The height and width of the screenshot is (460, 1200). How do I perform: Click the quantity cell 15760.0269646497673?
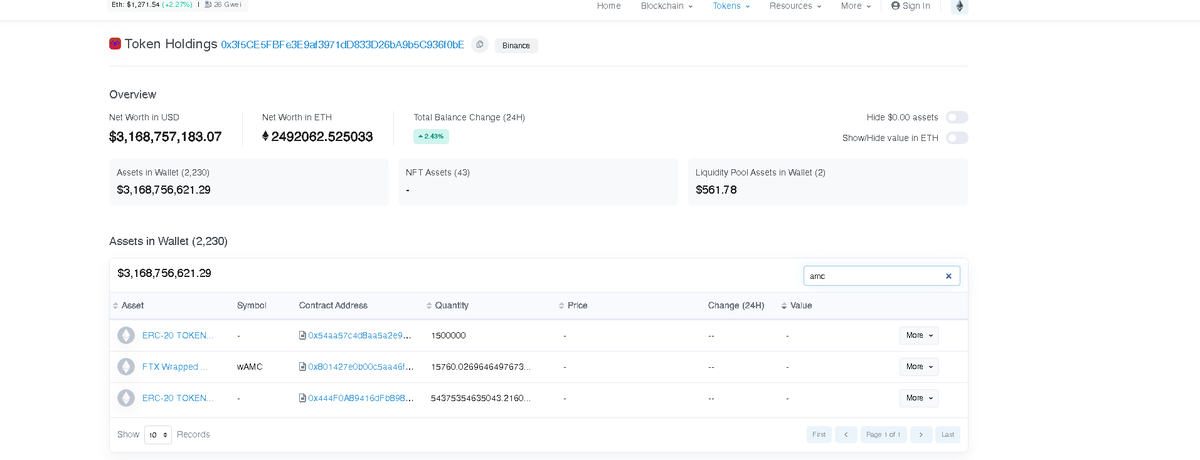(481, 367)
